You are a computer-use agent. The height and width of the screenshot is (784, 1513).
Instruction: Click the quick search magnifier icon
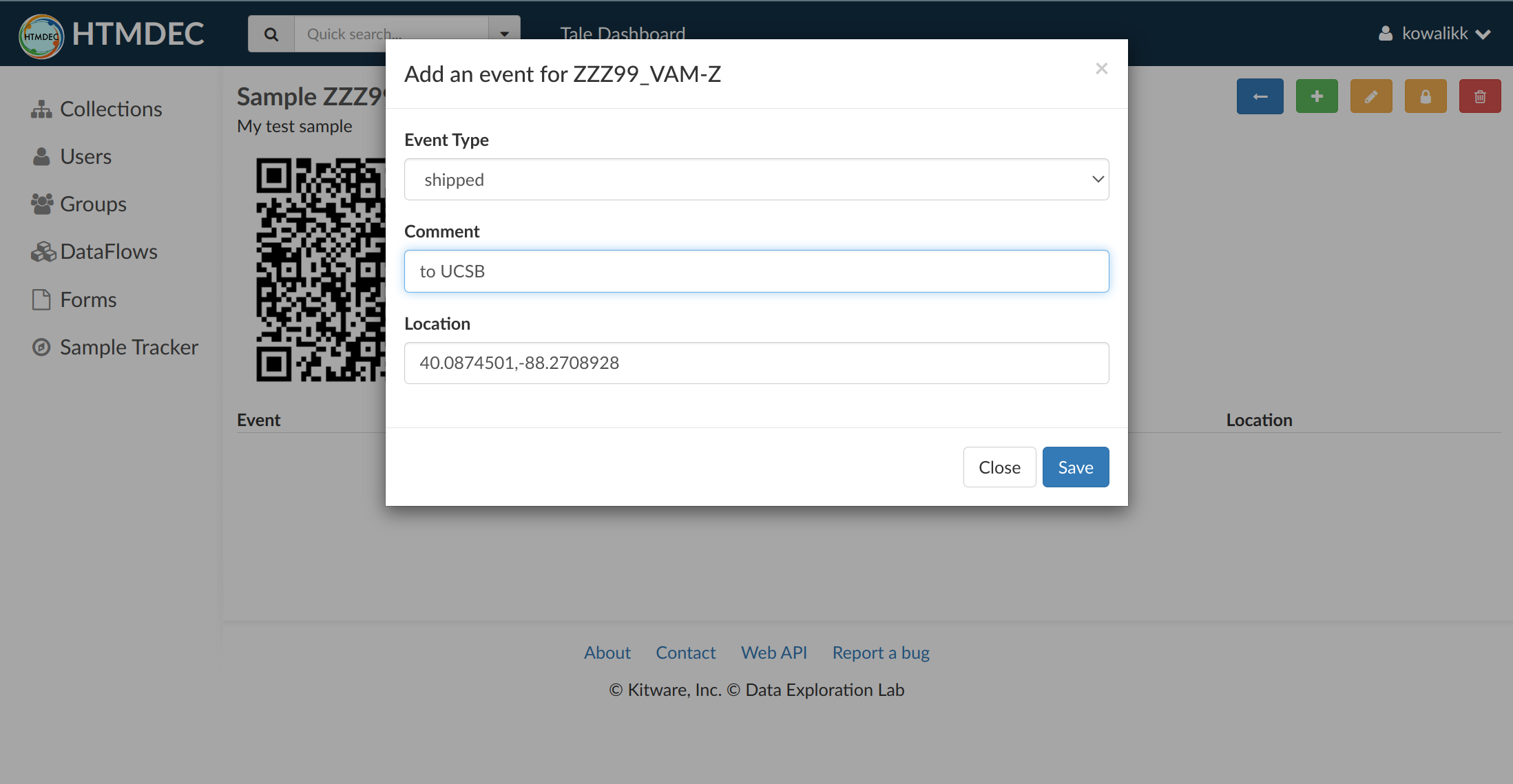coord(271,33)
